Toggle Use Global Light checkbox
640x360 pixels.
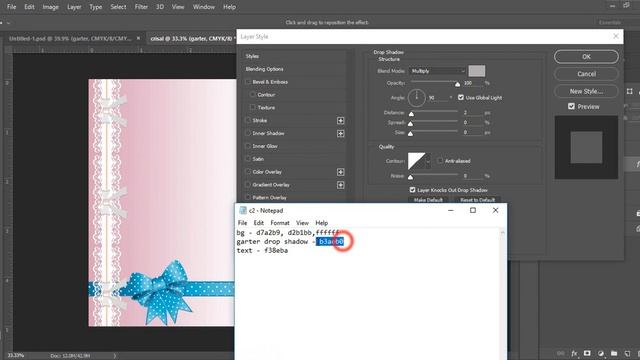tap(461, 97)
